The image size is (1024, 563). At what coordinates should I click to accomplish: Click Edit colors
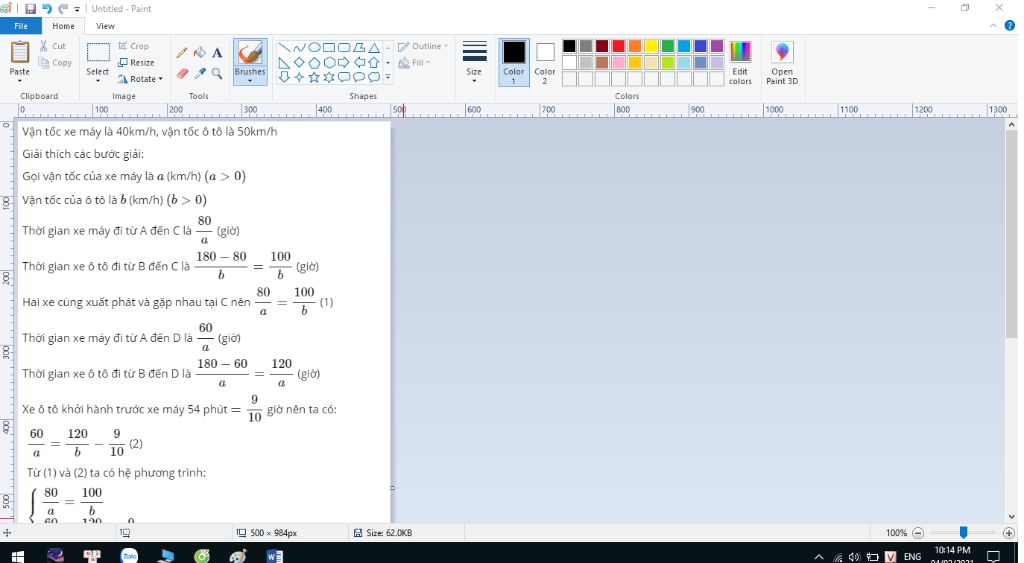click(x=740, y=63)
